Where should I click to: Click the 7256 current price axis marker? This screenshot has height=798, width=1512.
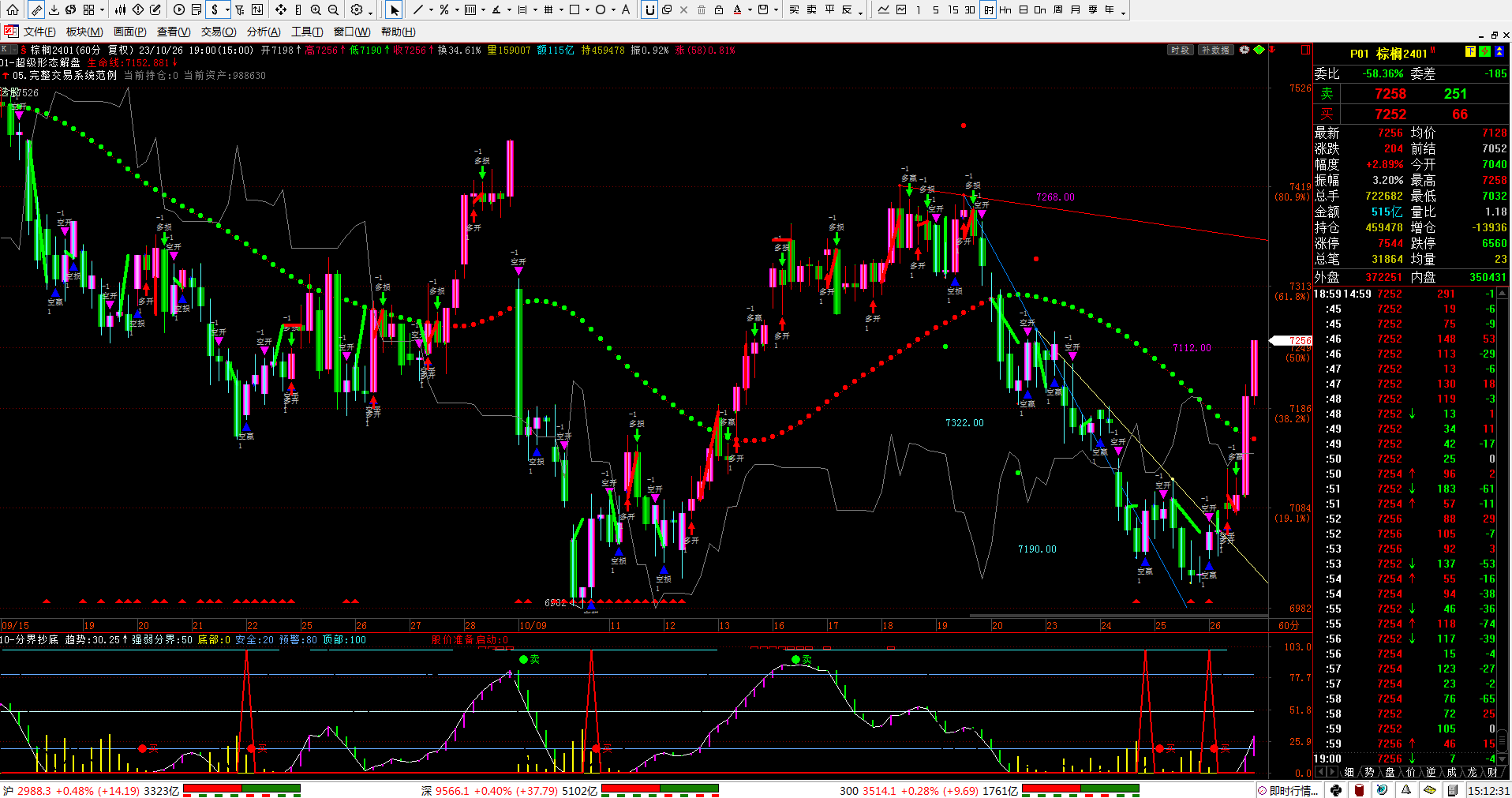pos(1291,340)
